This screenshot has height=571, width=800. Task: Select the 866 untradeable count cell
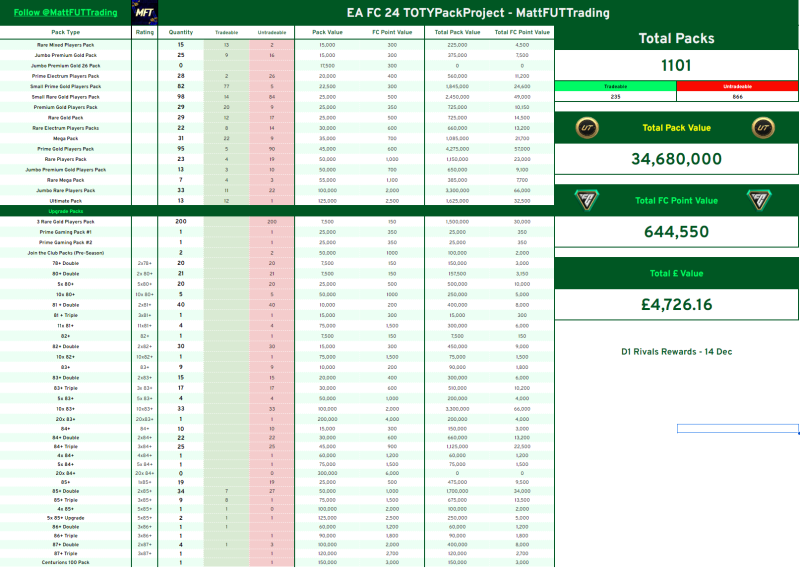(738, 96)
